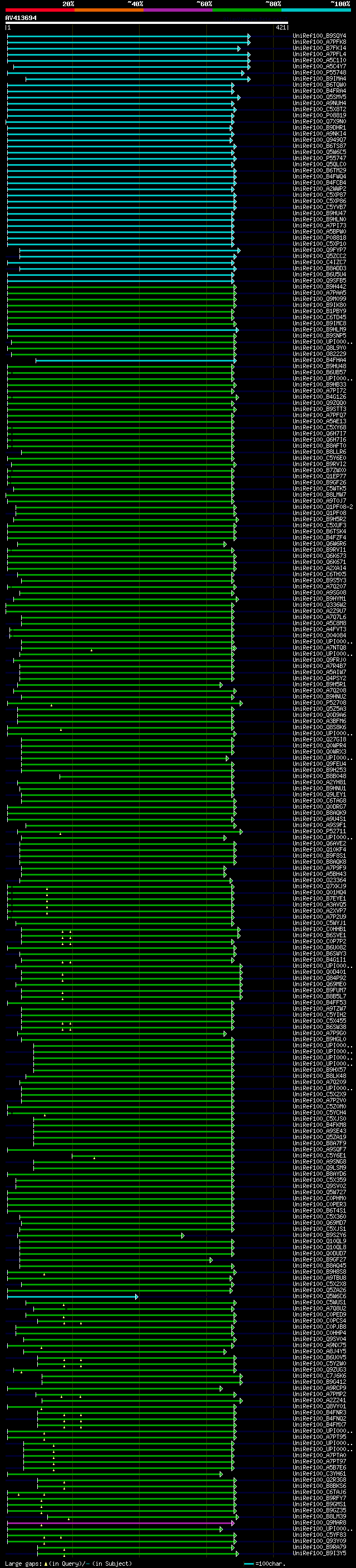The height and width of the screenshot is (1568, 356).
Task: Select the AV413694 query title
Action: [21, 18]
